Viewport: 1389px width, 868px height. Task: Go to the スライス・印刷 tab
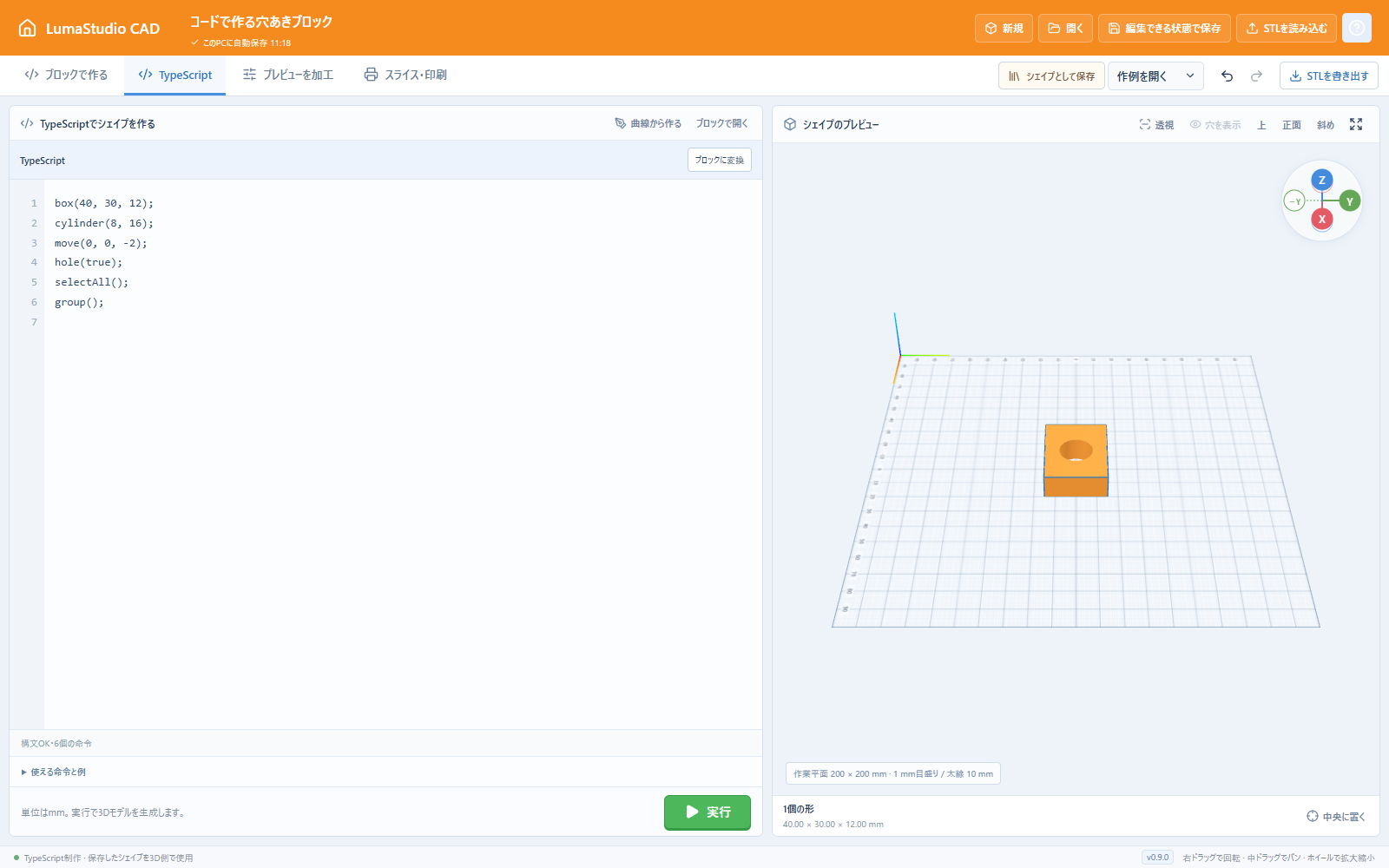[405, 76]
